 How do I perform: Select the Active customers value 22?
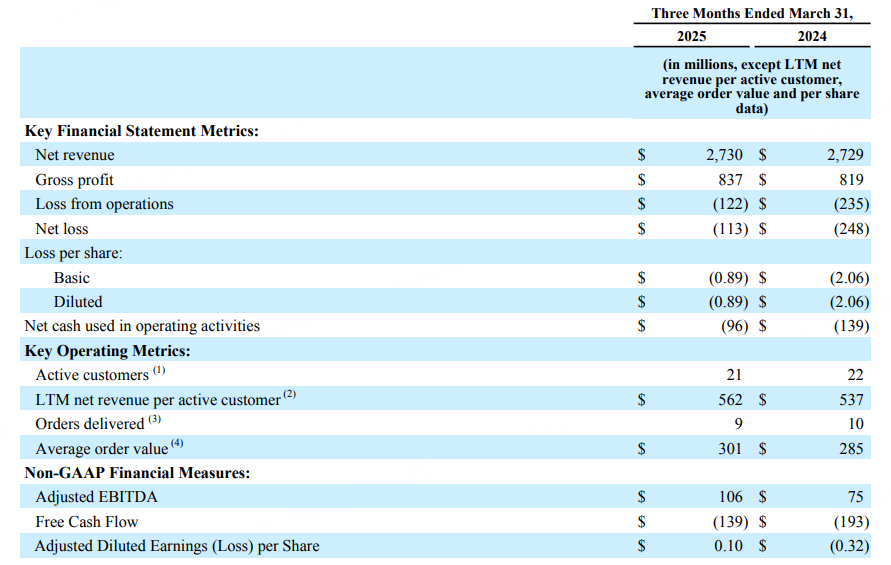[x=855, y=375]
